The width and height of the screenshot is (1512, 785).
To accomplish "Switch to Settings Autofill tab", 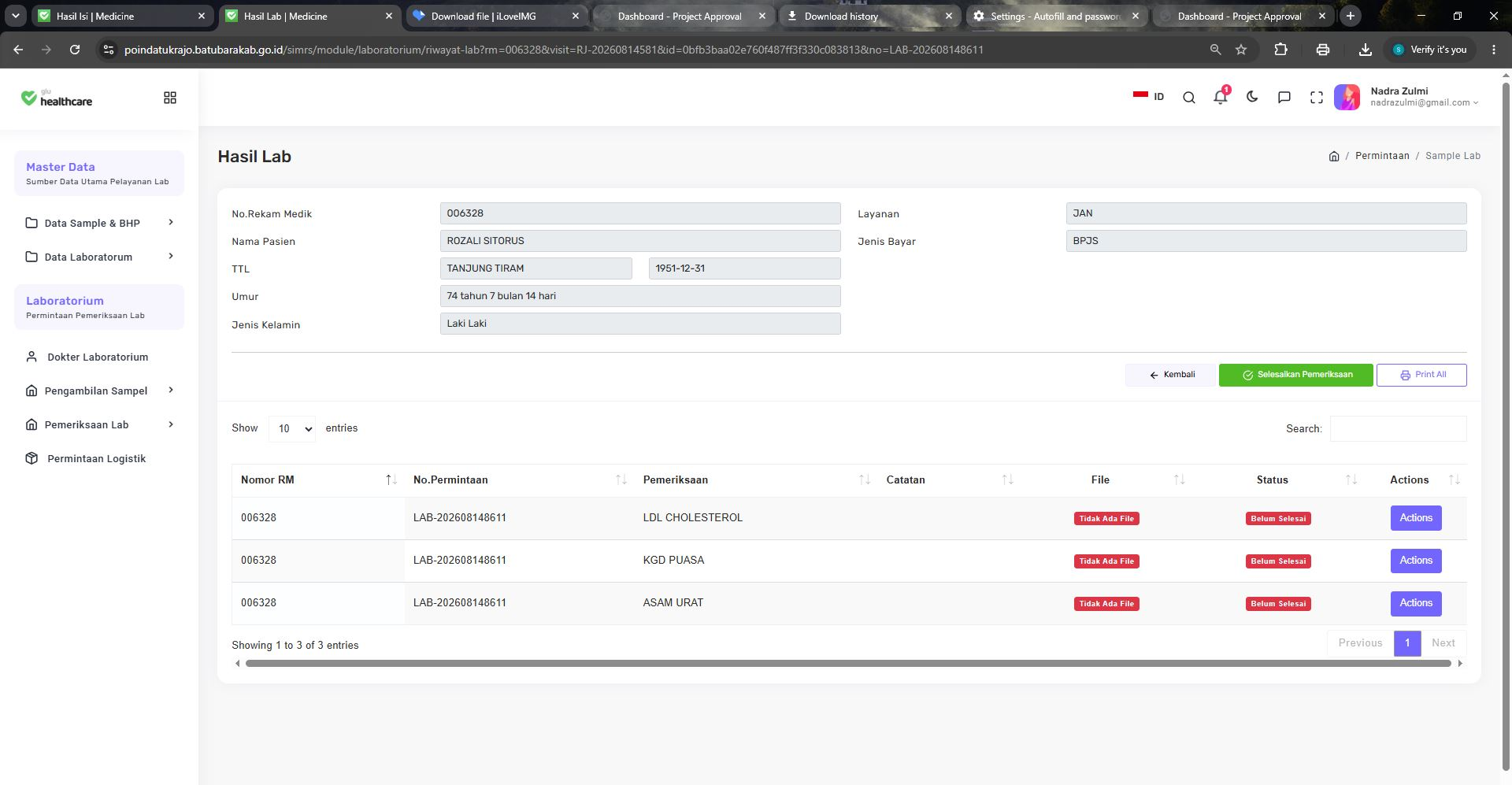I will 1057,16.
